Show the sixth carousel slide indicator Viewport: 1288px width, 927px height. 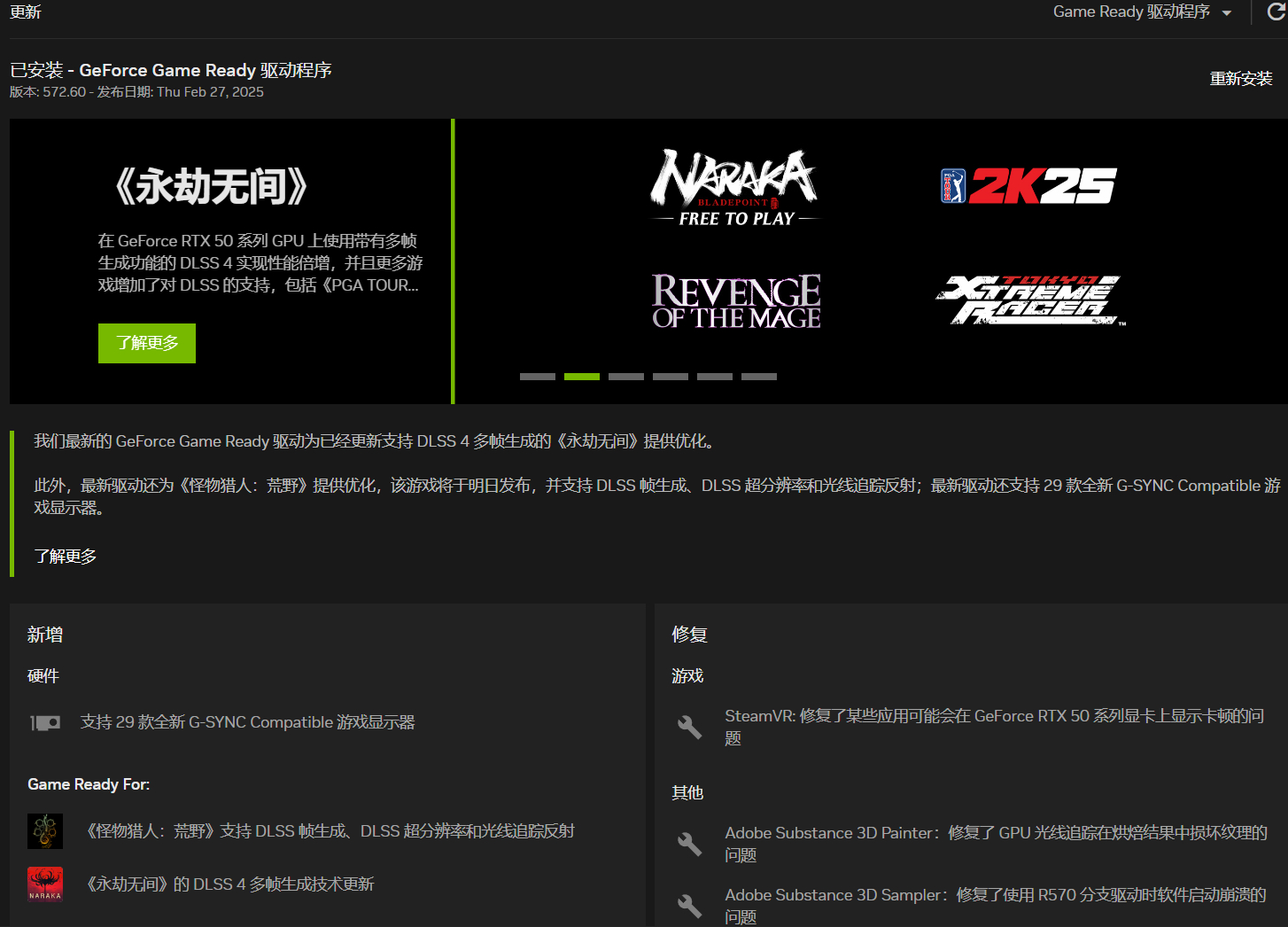tap(759, 377)
